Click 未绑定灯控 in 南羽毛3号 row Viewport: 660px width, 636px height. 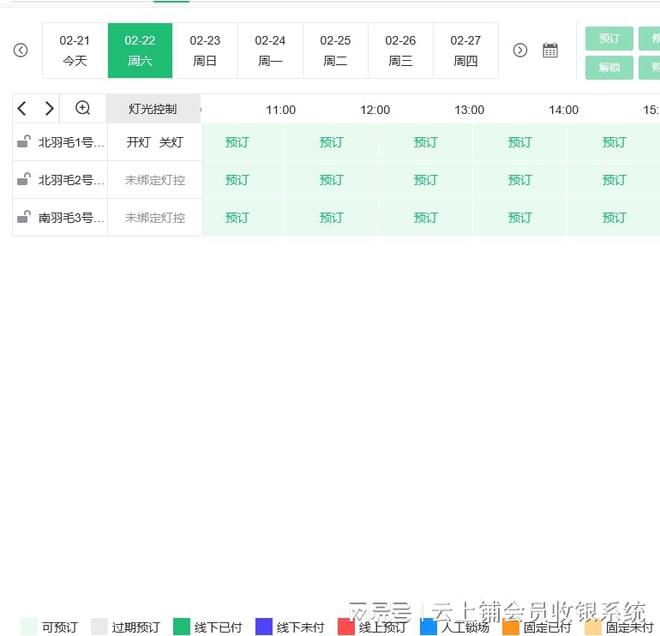tap(155, 218)
